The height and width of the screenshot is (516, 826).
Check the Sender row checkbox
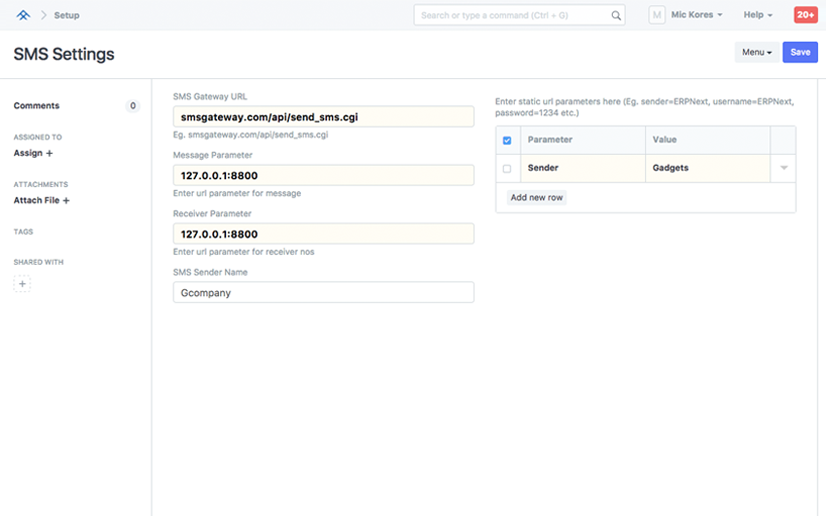(507, 168)
